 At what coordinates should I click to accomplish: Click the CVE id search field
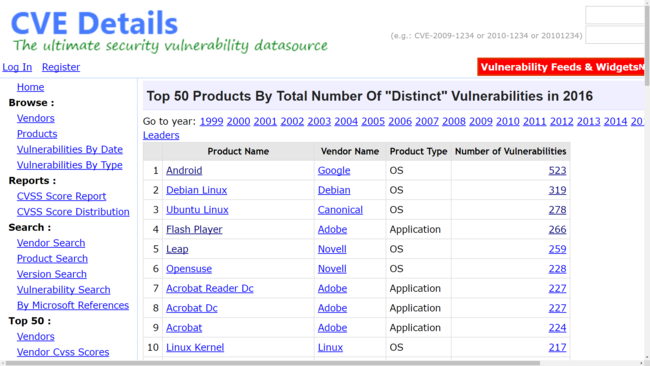coord(615,35)
